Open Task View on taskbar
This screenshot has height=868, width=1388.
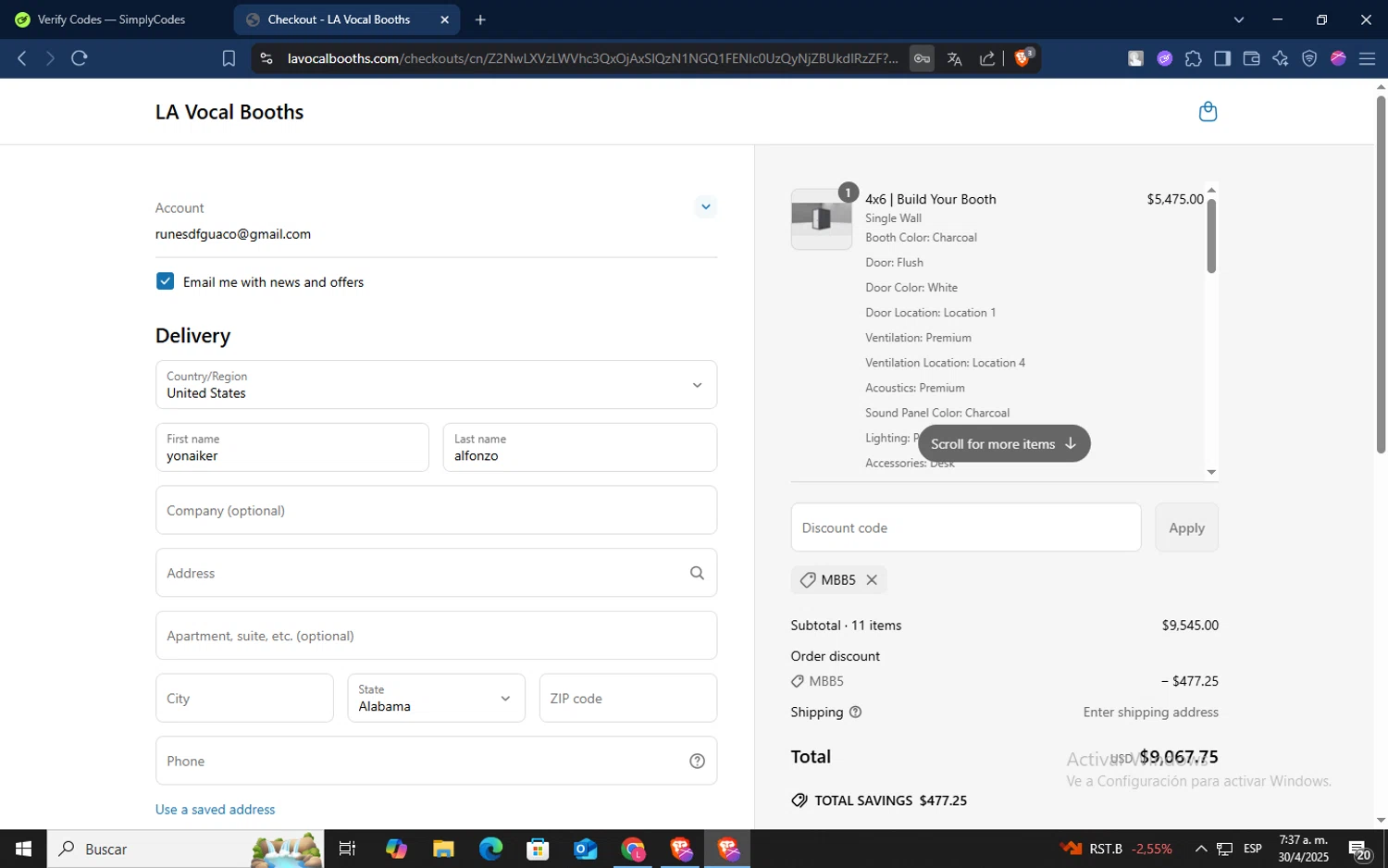click(347, 849)
